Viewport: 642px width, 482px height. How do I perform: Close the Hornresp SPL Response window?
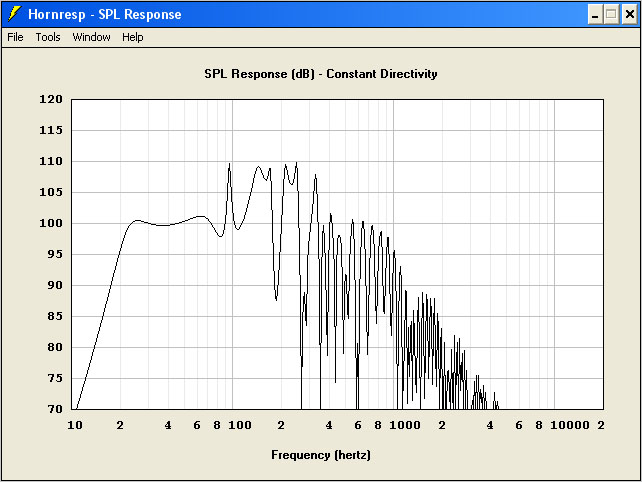[630, 15]
